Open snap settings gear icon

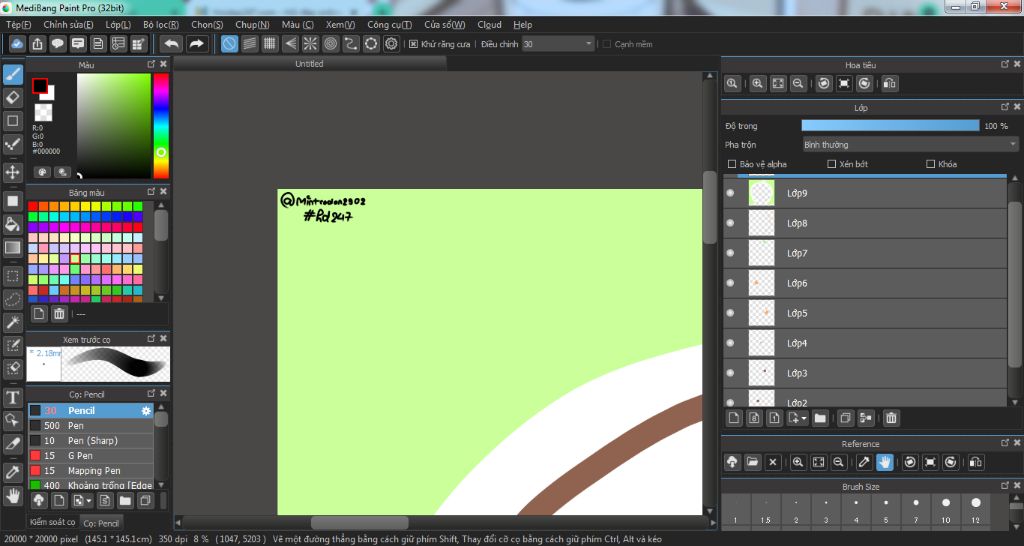click(391, 44)
